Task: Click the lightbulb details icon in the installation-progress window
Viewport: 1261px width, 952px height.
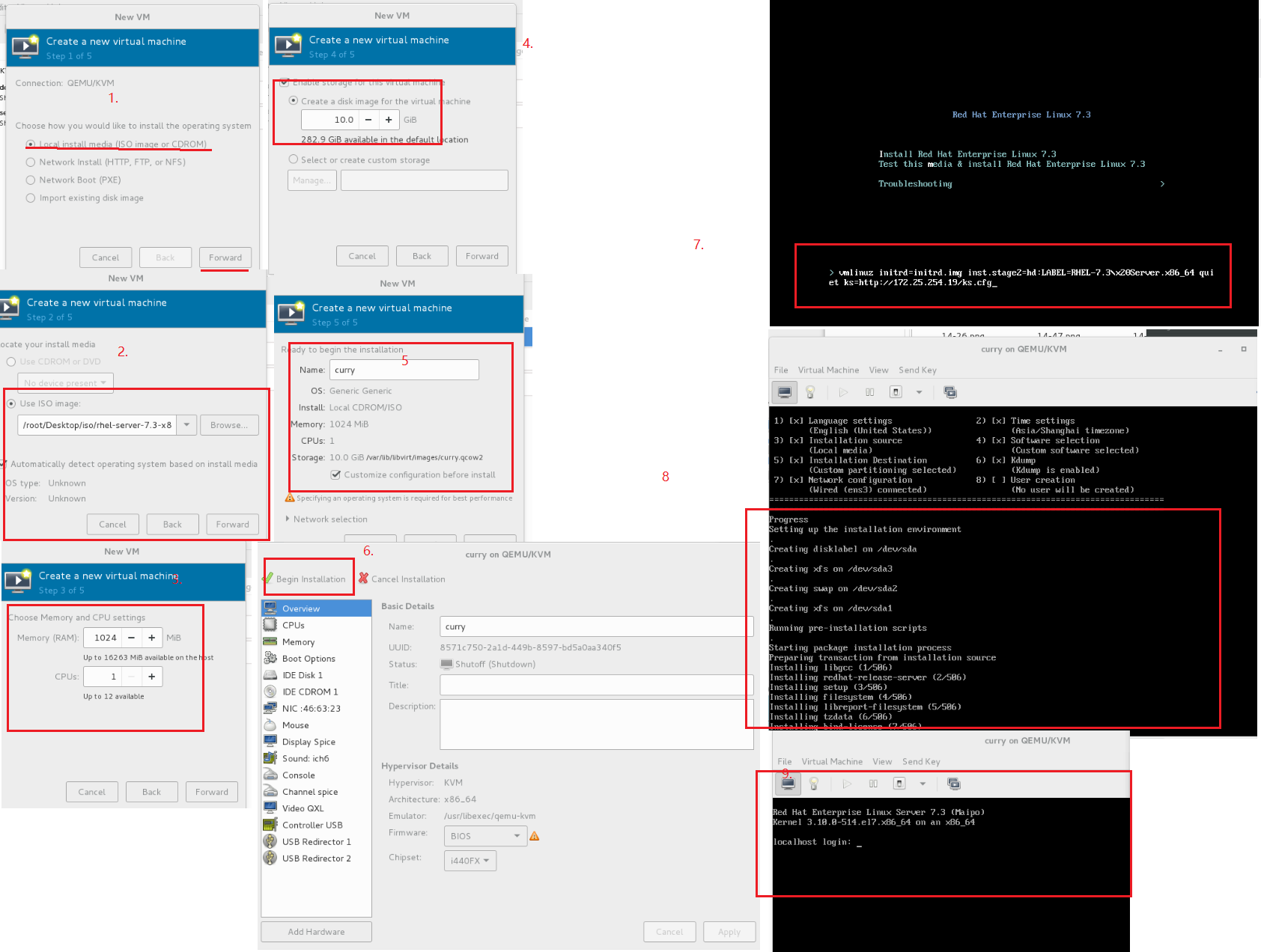Action: [810, 392]
